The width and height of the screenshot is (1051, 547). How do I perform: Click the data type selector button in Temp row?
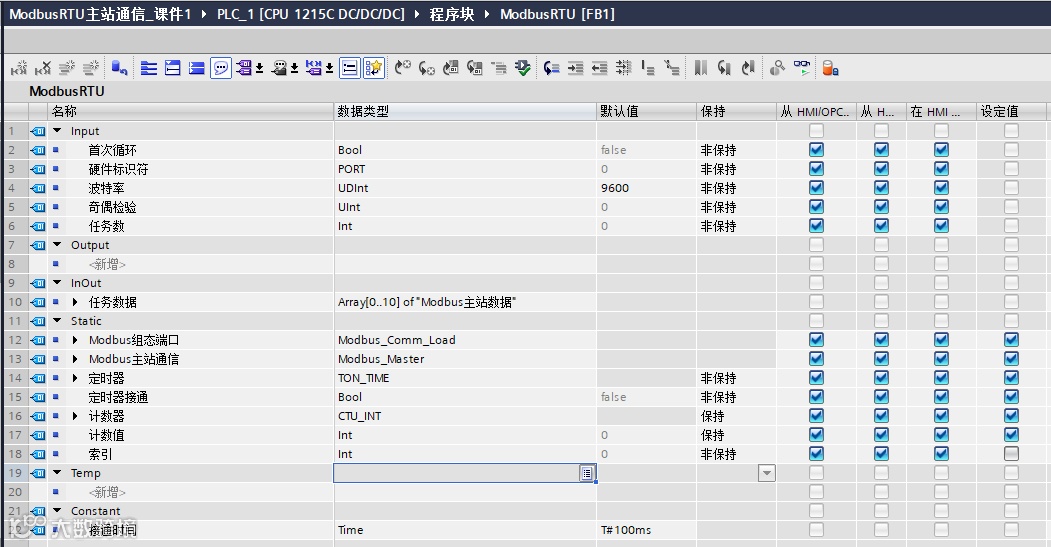click(x=586, y=473)
